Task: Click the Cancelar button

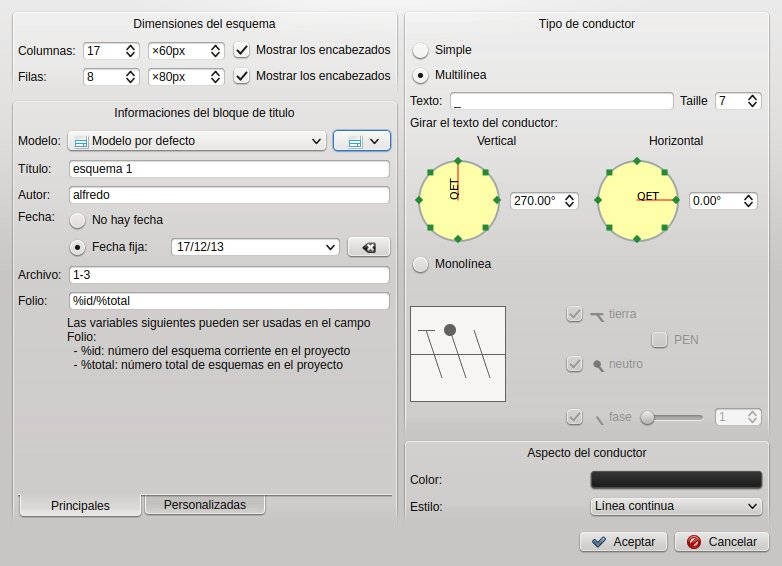Action: click(x=722, y=542)
